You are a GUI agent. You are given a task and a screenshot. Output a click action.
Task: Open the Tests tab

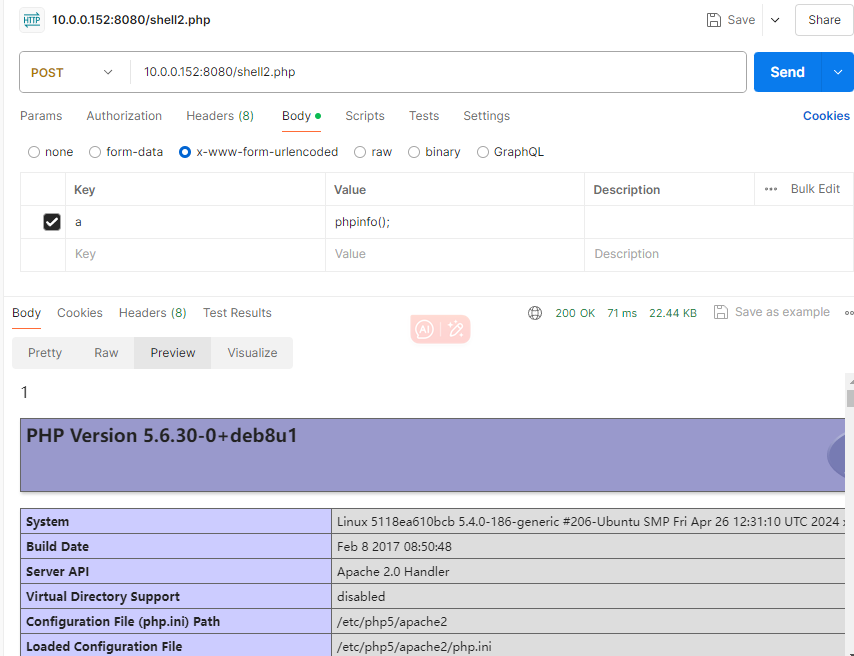(x=424, y=116)
